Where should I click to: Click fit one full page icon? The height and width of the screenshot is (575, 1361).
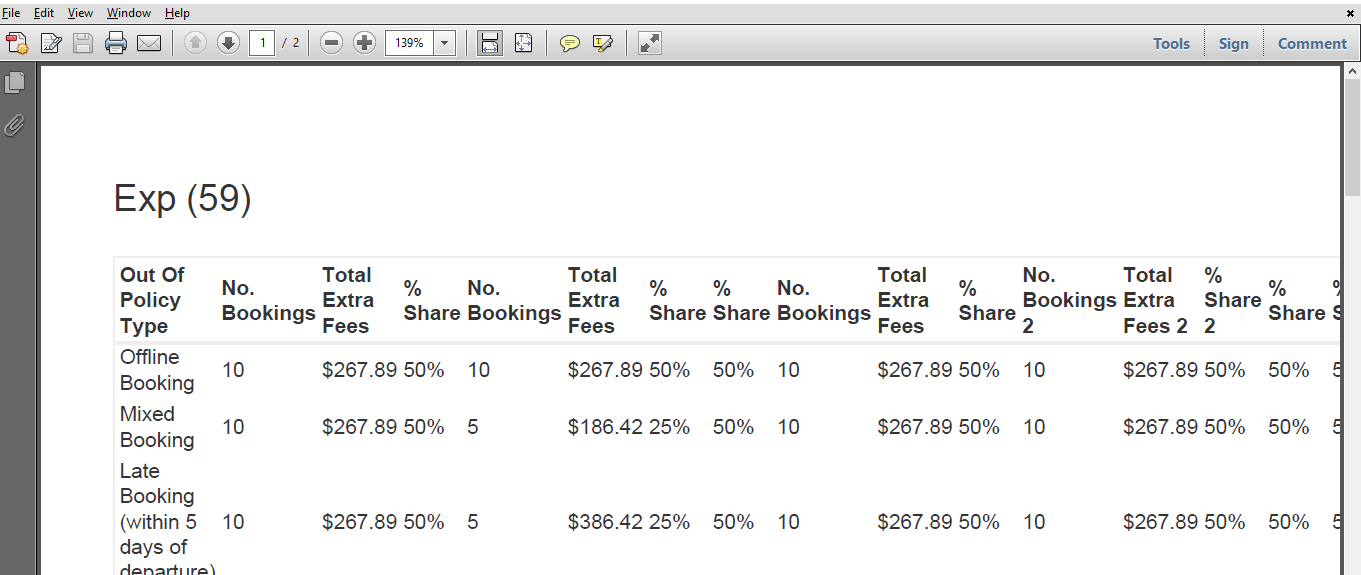pyautogui.click(x=523, y=43)
